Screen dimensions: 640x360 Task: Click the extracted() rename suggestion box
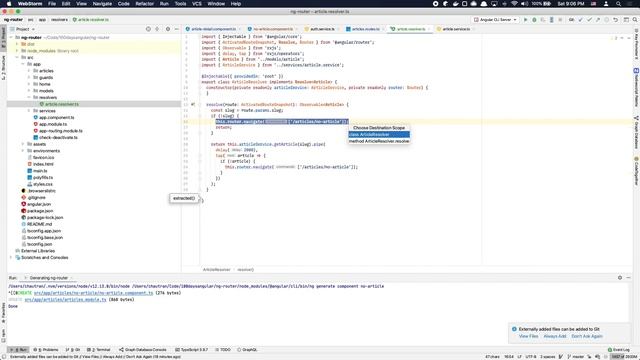tap(184, 198)
